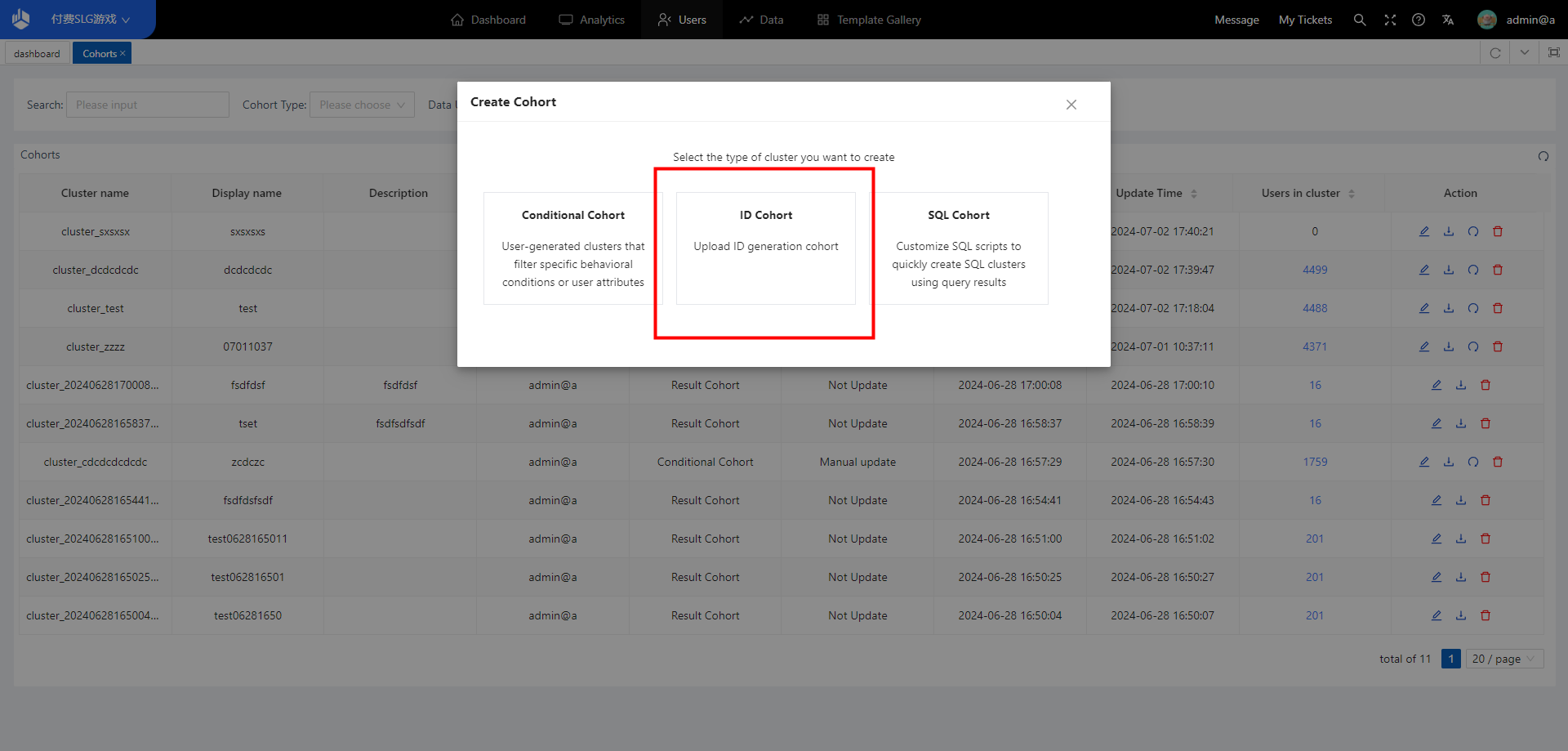Viewport: 1568px width, 751px height.
Task: Switch to the dashboard tab
Action: pyautogui.click(x=37, y=54)
